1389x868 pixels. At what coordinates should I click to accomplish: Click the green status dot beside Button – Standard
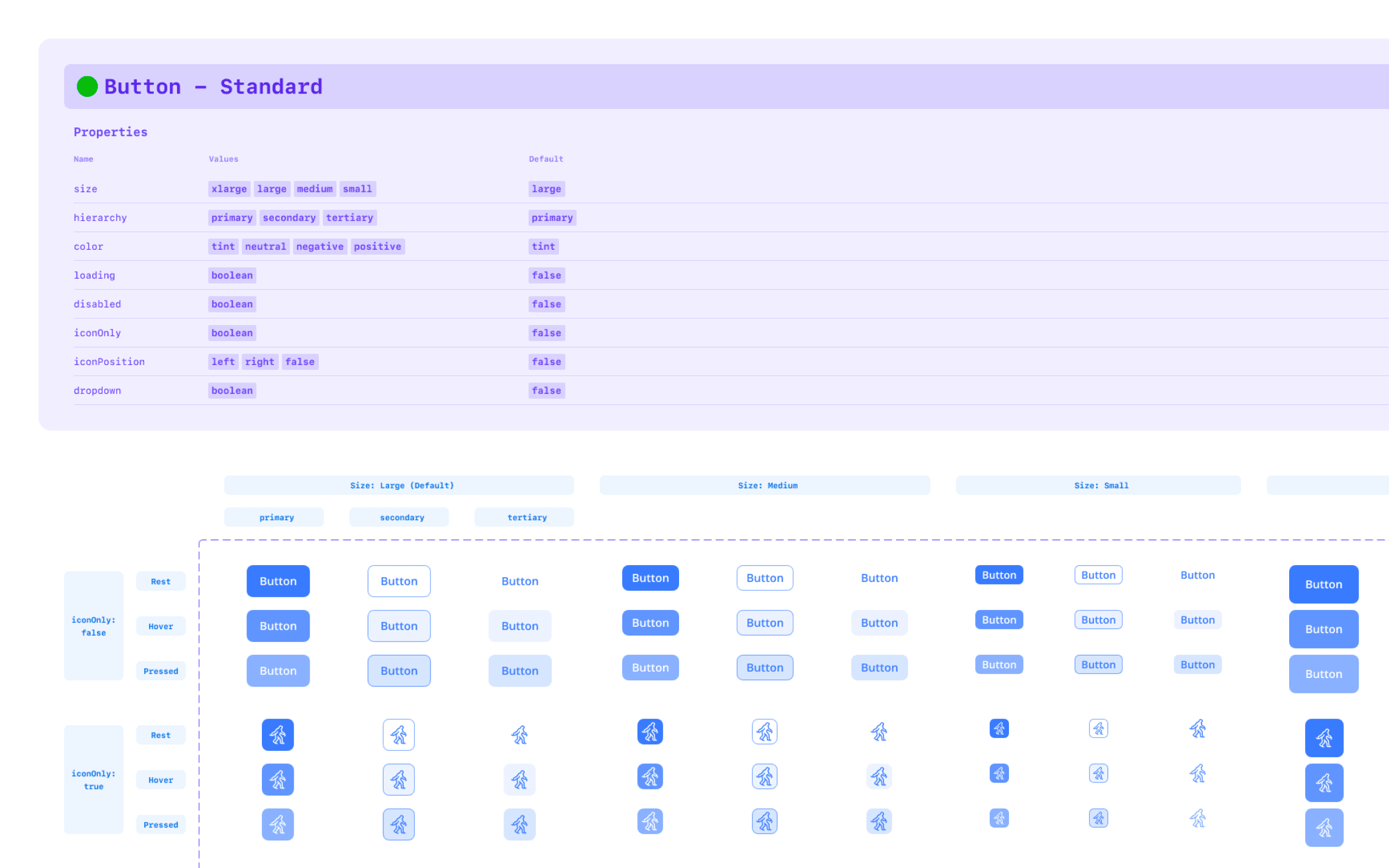pyautogui.click(x=87, y=87)
